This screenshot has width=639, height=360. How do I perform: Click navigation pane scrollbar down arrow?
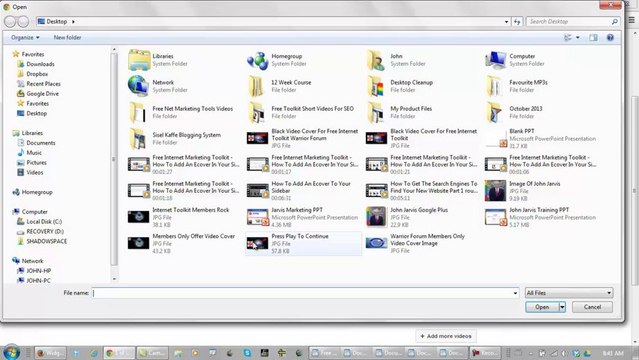coord(114,279)
